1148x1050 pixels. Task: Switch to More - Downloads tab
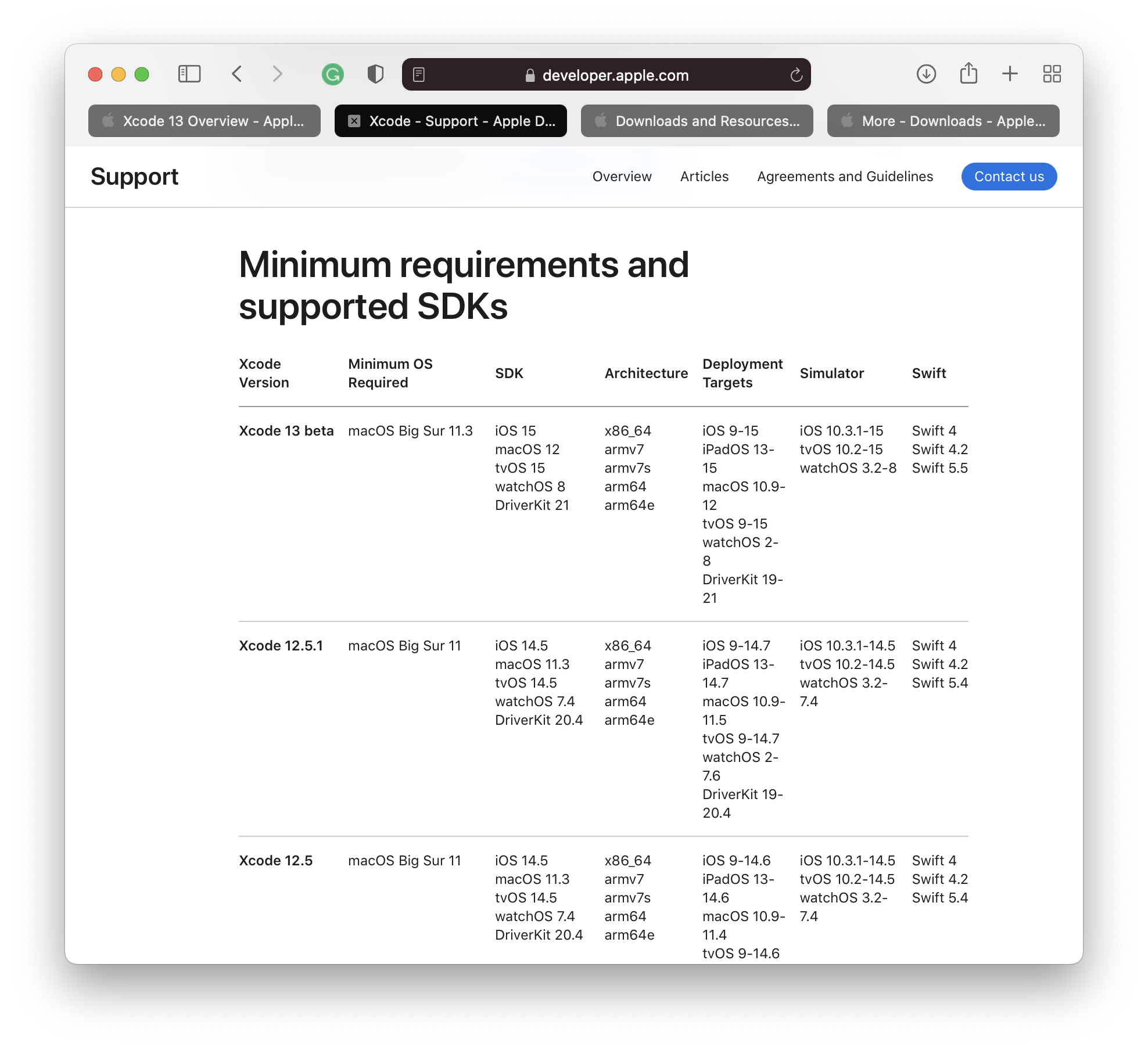[943, 121]
